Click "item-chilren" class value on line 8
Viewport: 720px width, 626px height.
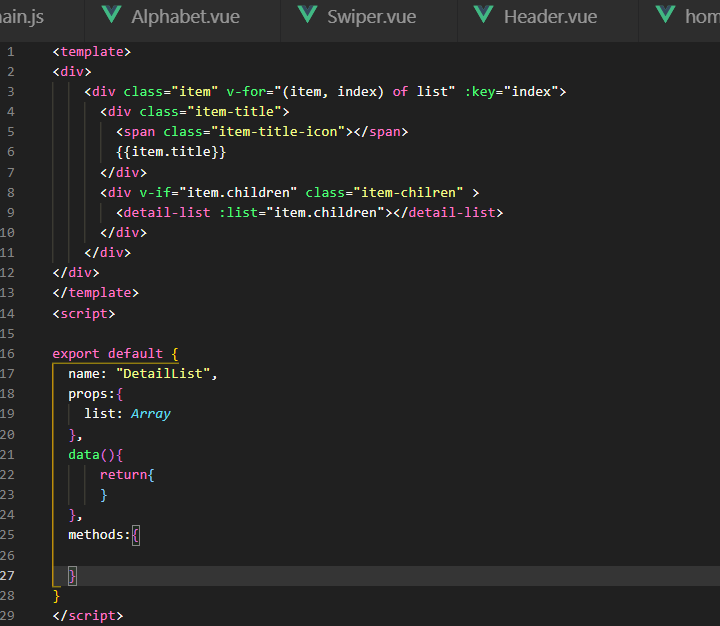point(408,192)
